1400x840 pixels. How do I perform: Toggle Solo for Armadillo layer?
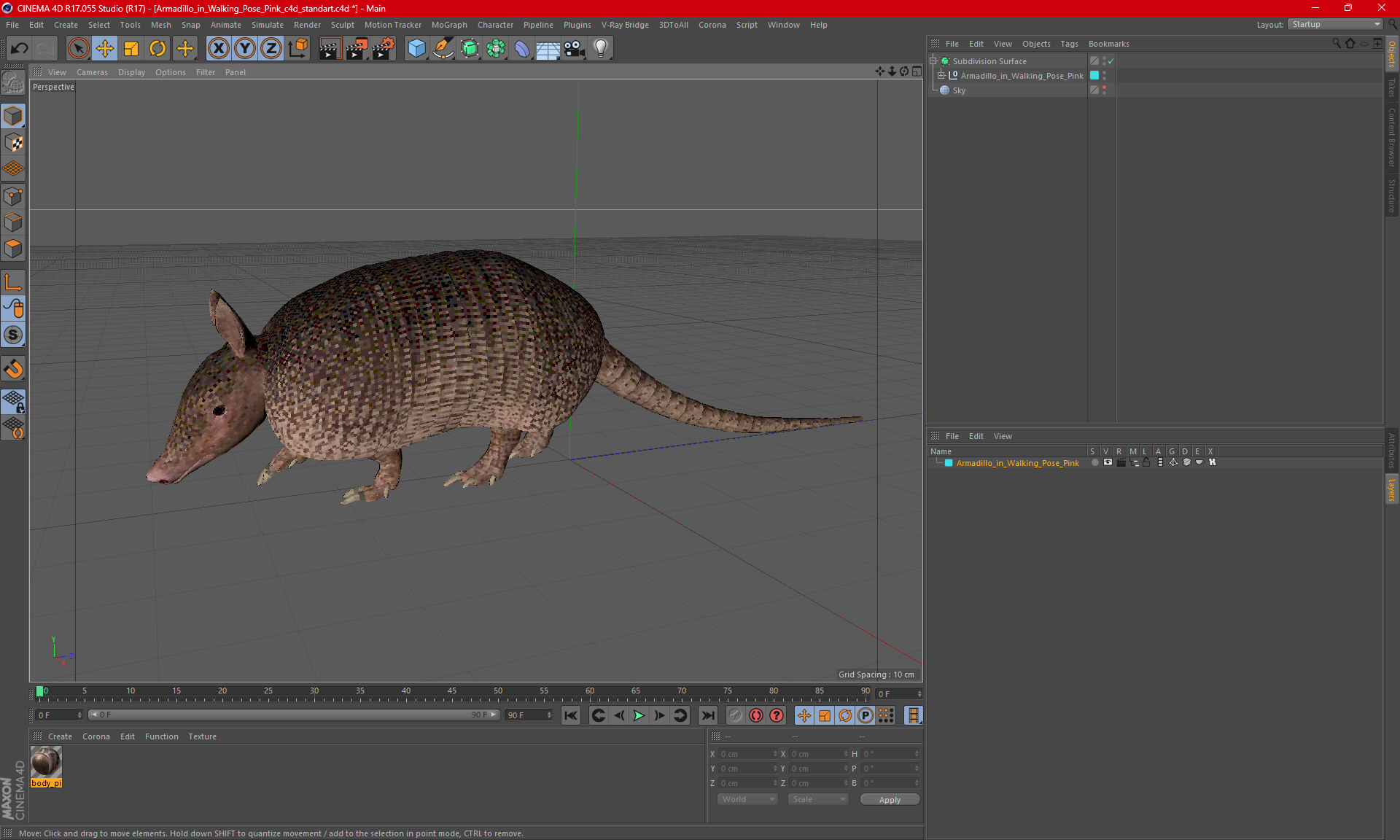[1094, 463]
